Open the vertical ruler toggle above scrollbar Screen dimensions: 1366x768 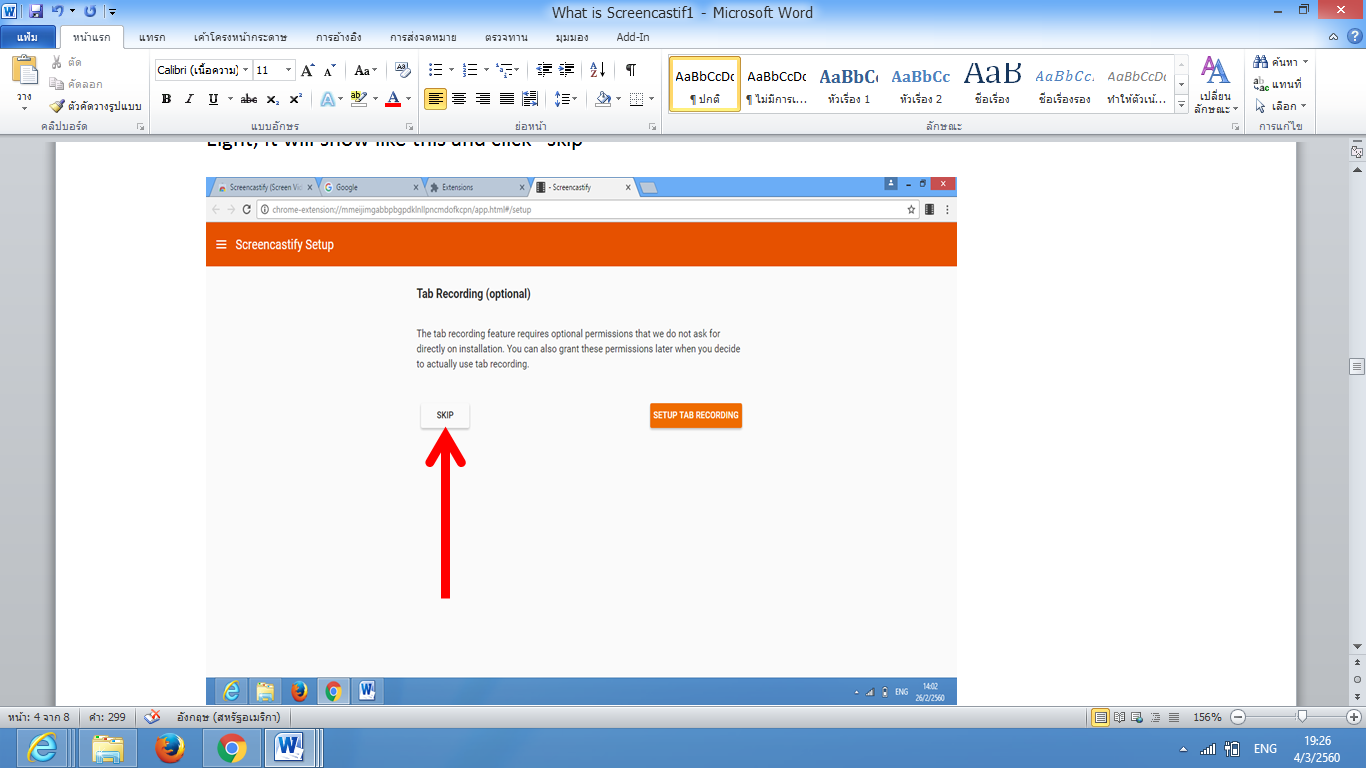tap(1357, 152)
